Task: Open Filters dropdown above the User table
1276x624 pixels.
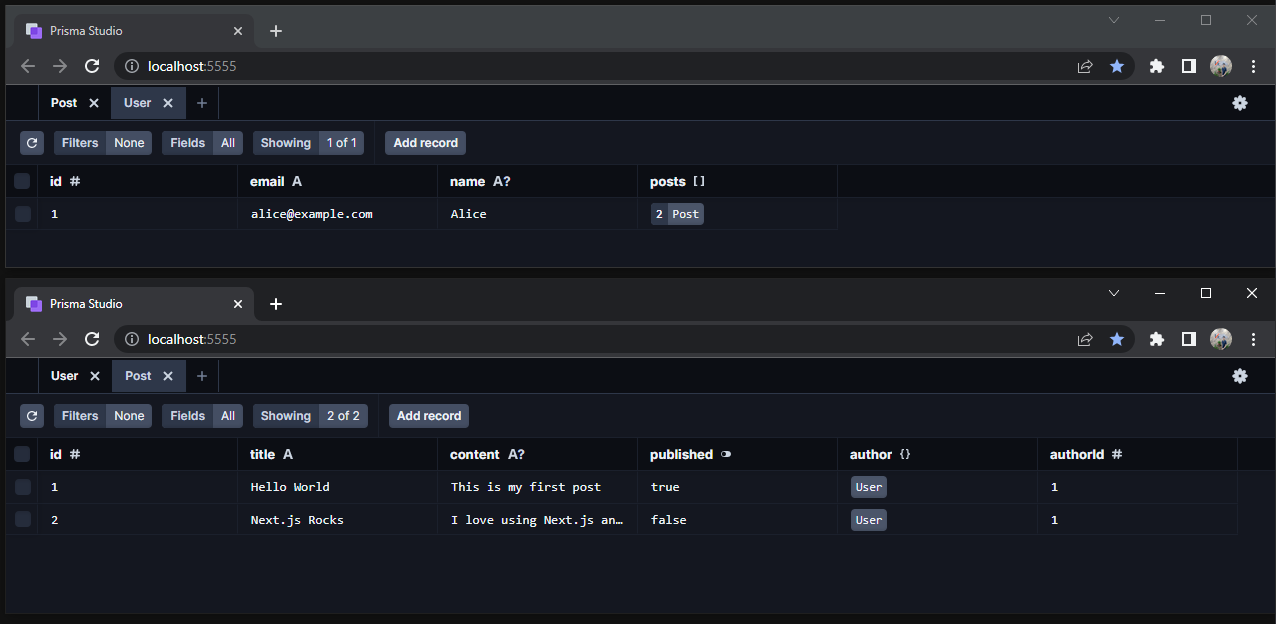Action: coord(103,143)
